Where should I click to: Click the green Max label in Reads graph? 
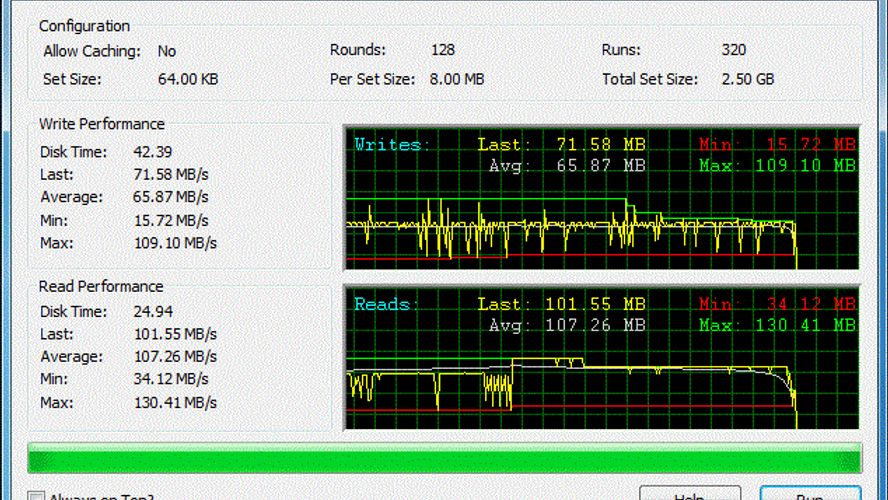coord(716,325)
